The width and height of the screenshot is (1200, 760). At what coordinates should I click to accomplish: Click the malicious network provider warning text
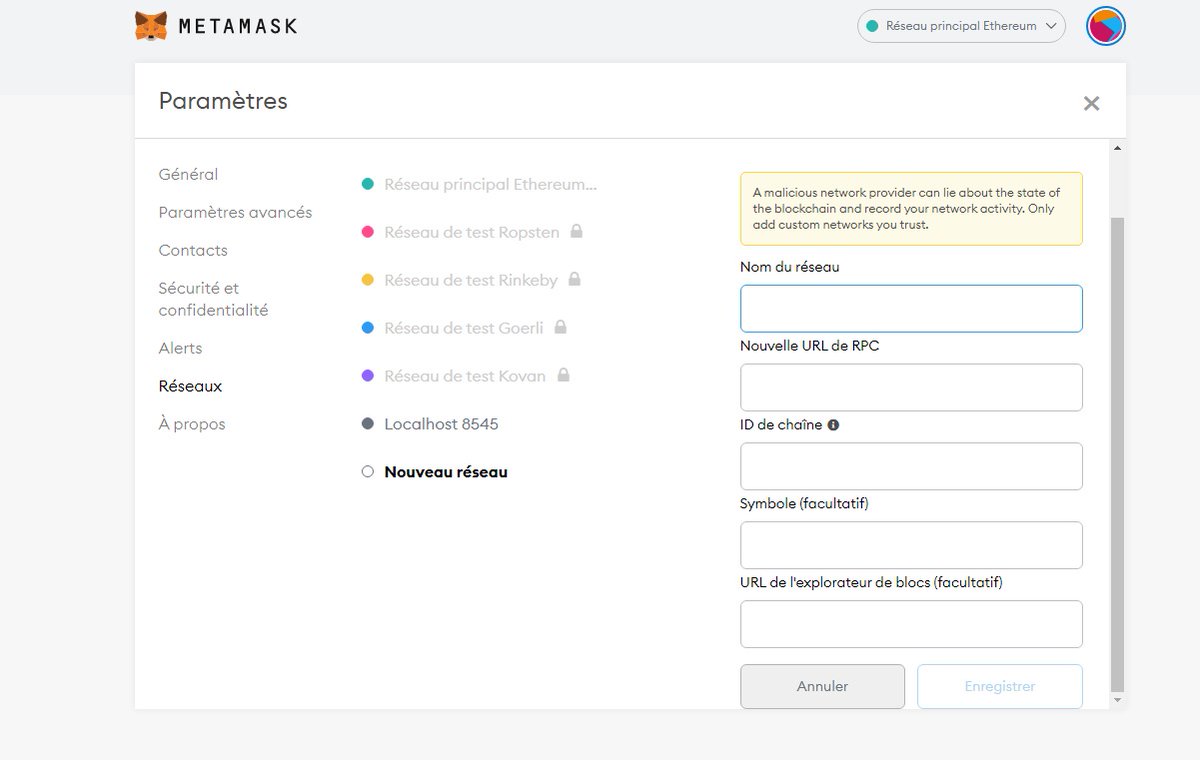point(907,209)
